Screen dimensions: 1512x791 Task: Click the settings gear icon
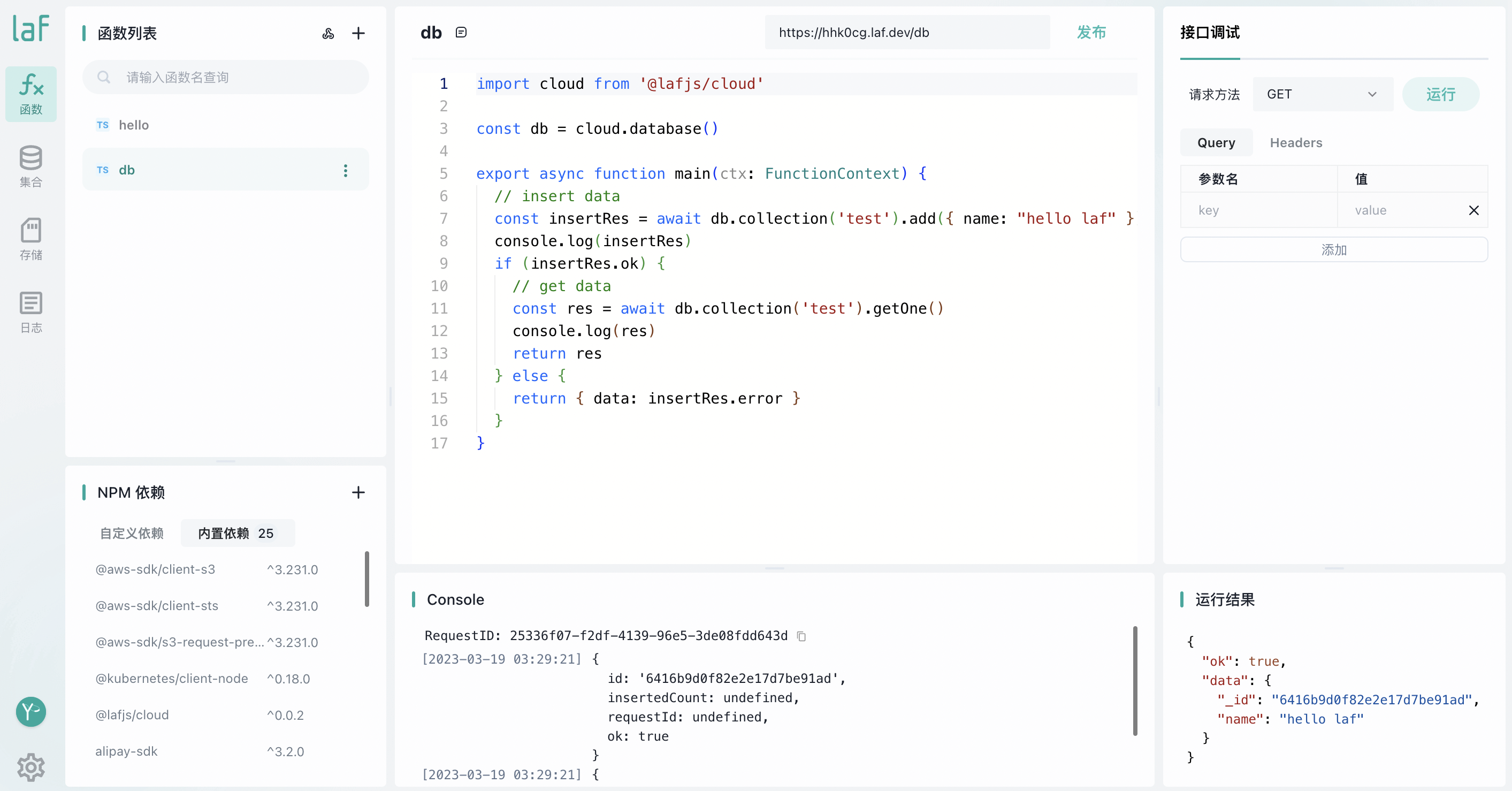[31, 767]
